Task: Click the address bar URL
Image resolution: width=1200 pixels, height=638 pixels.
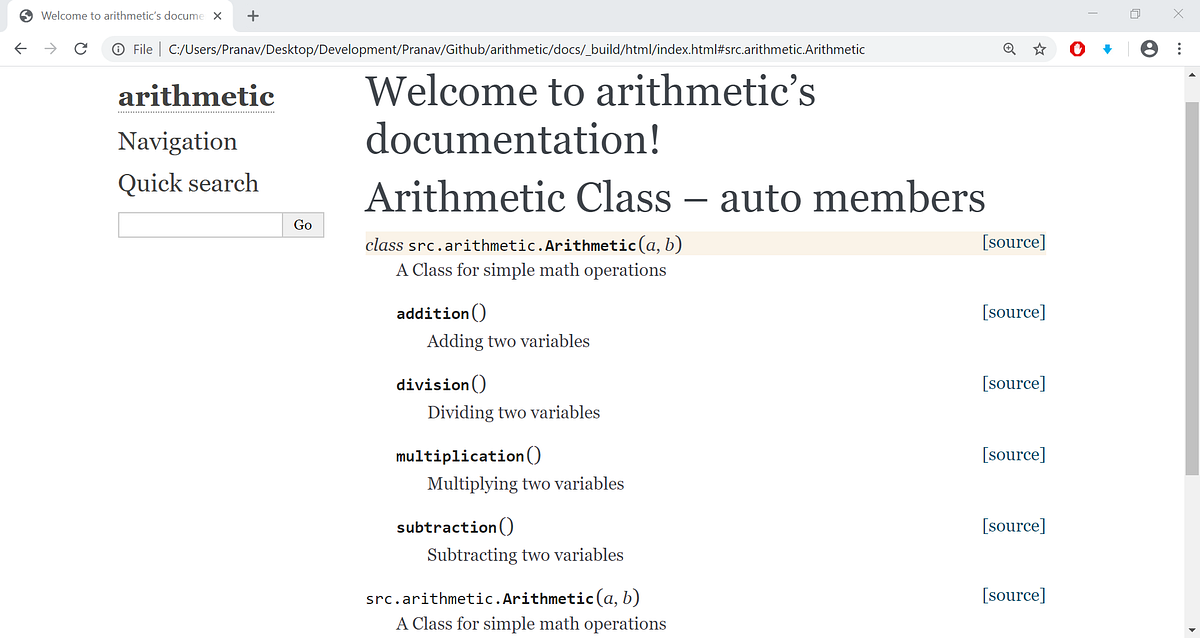Action: point(500,48)
